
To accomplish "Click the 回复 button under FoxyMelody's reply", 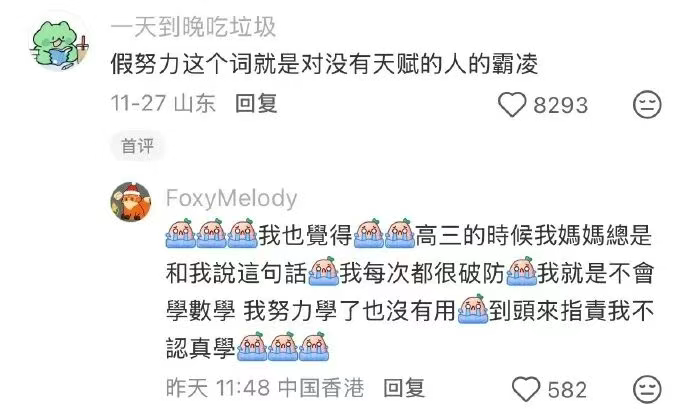I will point(404,388).
